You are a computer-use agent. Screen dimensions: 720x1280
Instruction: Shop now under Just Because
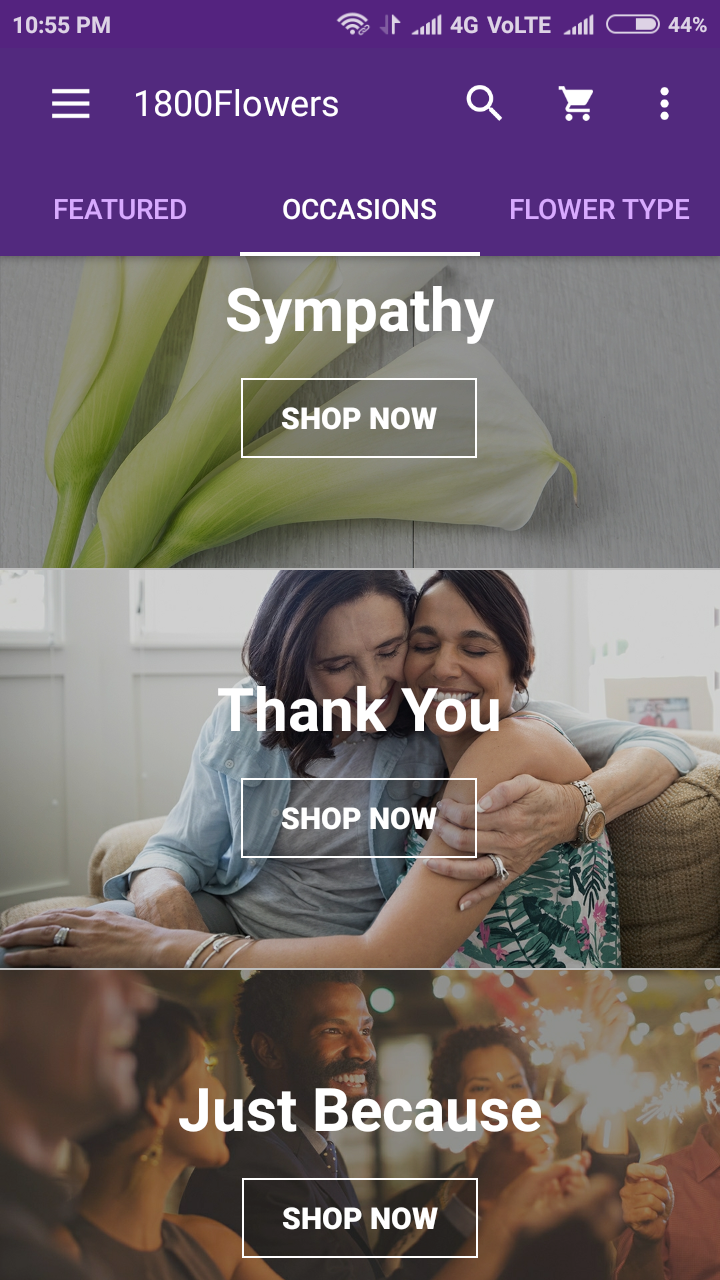click(360, 1218)
